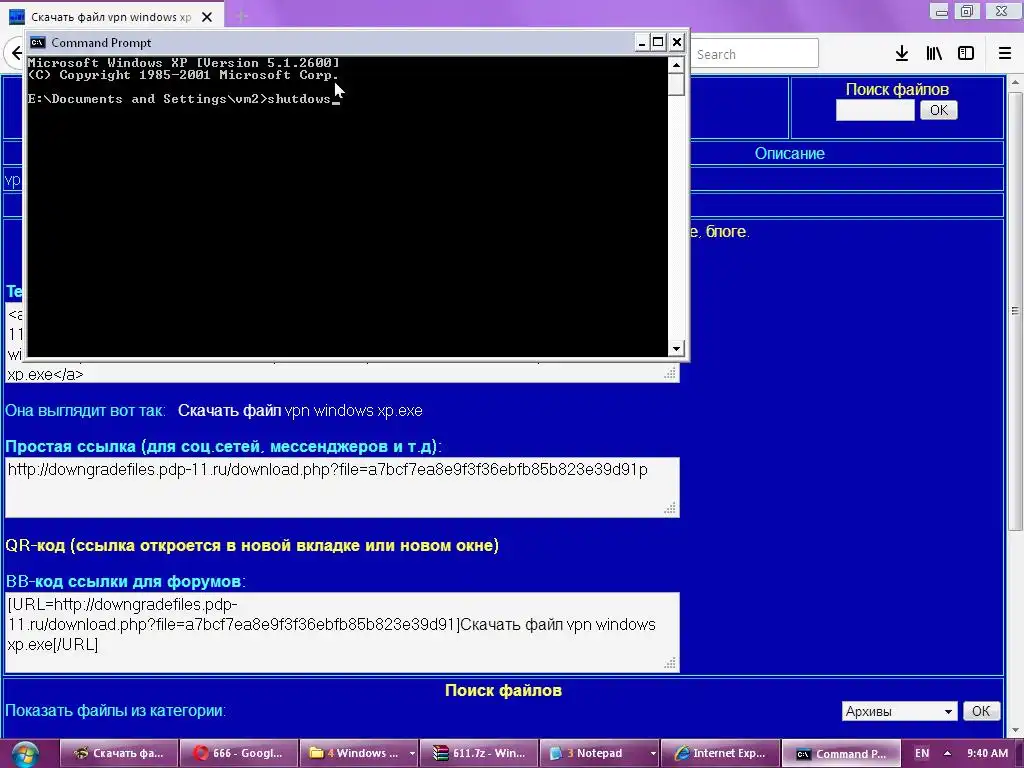Click the browser page vertical scrollbar

[x=1015, y=311]
